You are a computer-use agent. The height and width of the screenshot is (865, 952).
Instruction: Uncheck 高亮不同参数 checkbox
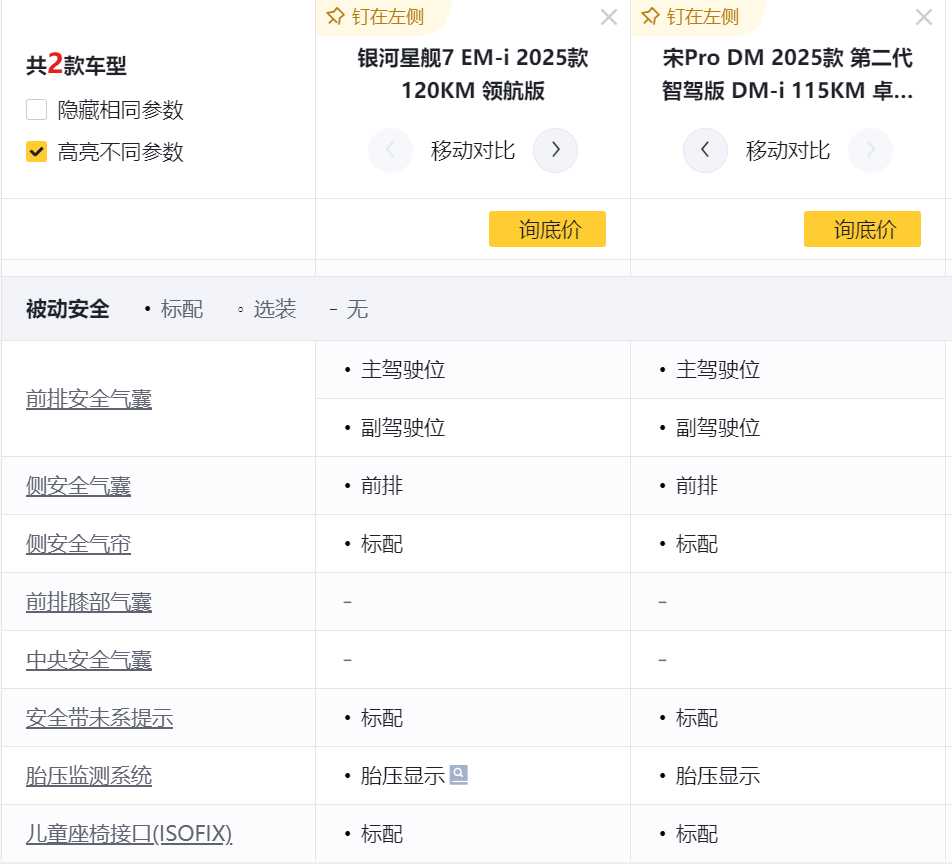[36, 151]
